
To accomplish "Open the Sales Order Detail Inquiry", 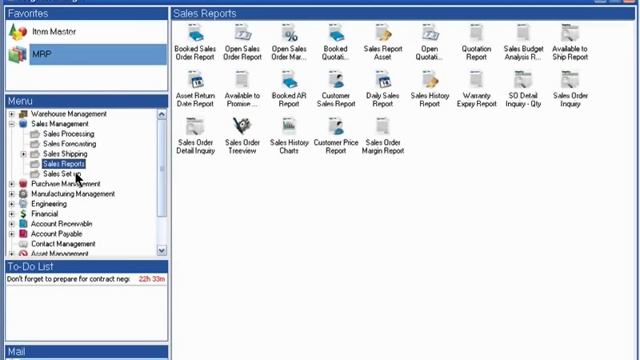I will pos(195,136).
